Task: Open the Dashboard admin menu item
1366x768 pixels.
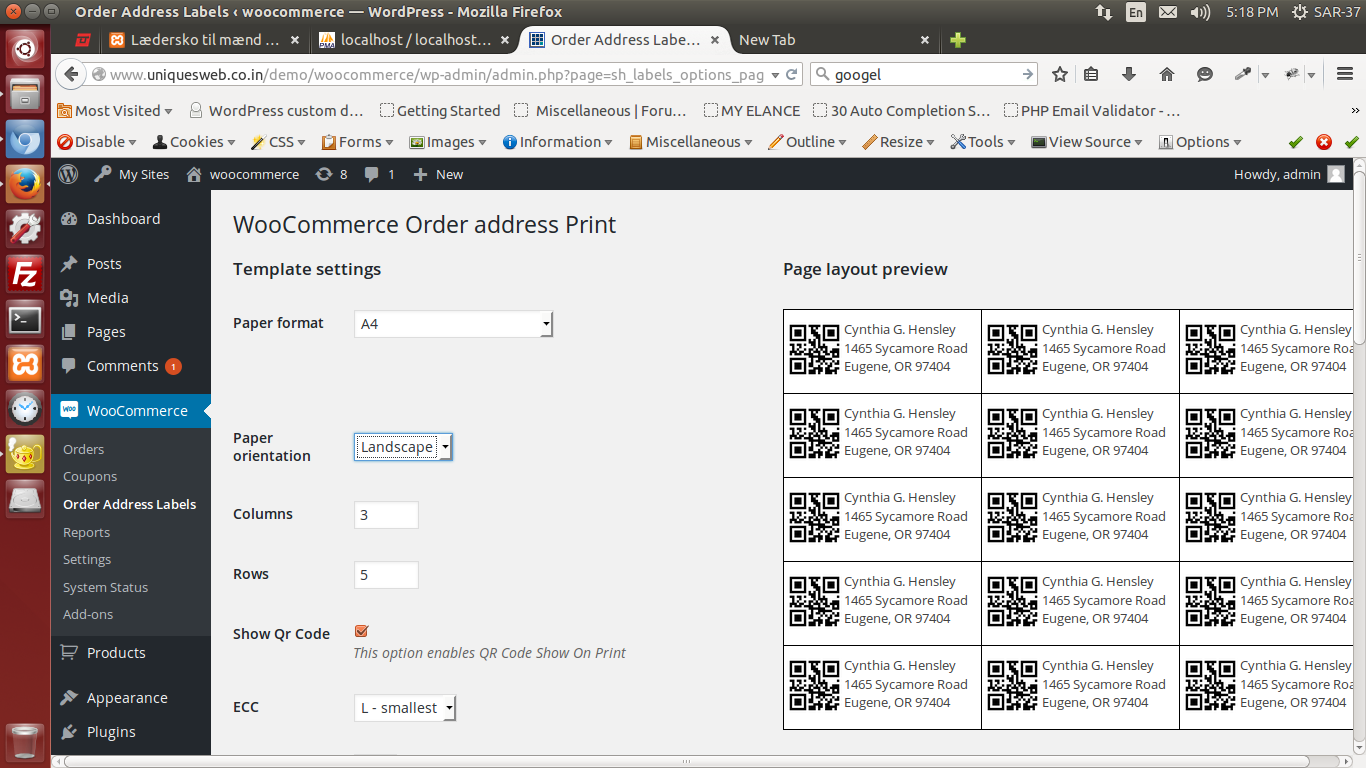Action: click(x=131, y=219)
